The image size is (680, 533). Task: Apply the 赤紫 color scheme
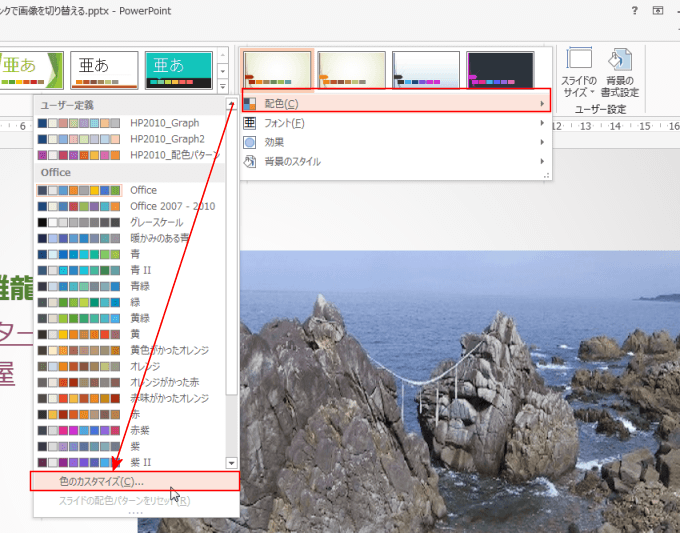pos(130,431)
